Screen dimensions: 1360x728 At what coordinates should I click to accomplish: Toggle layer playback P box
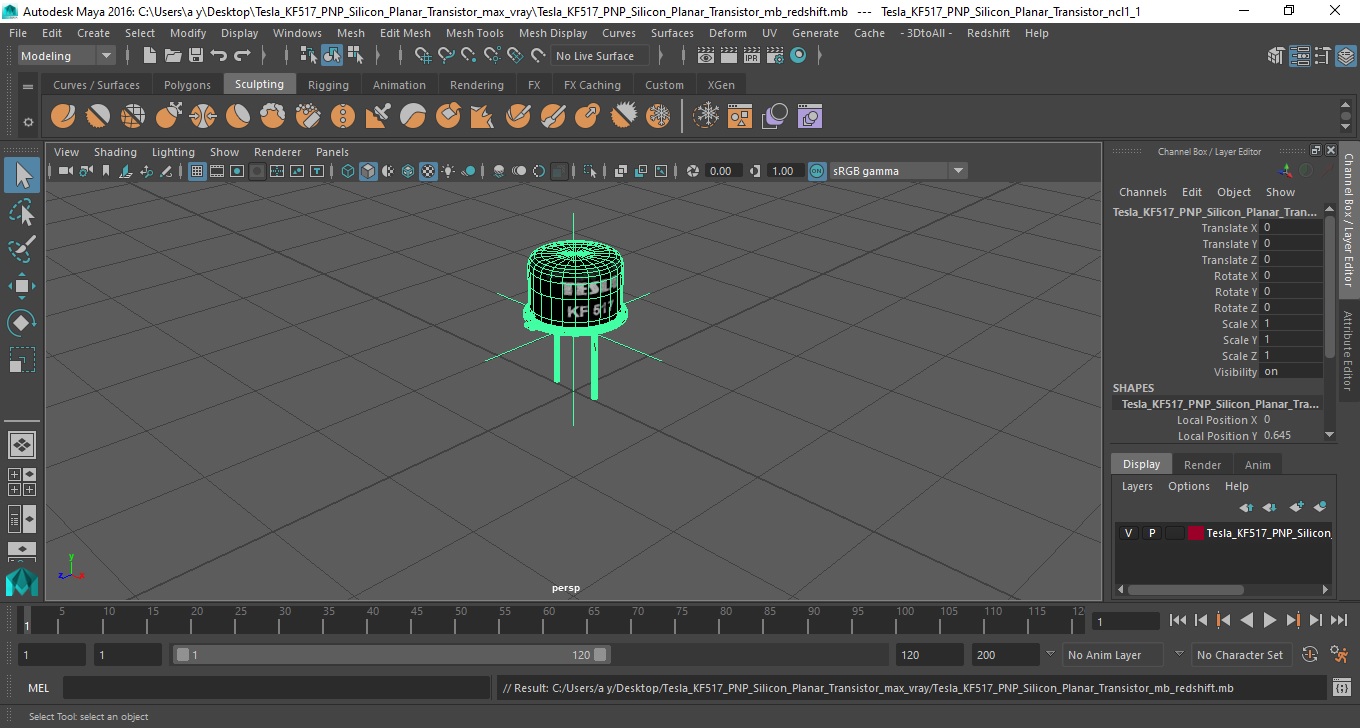point(1152,533)
